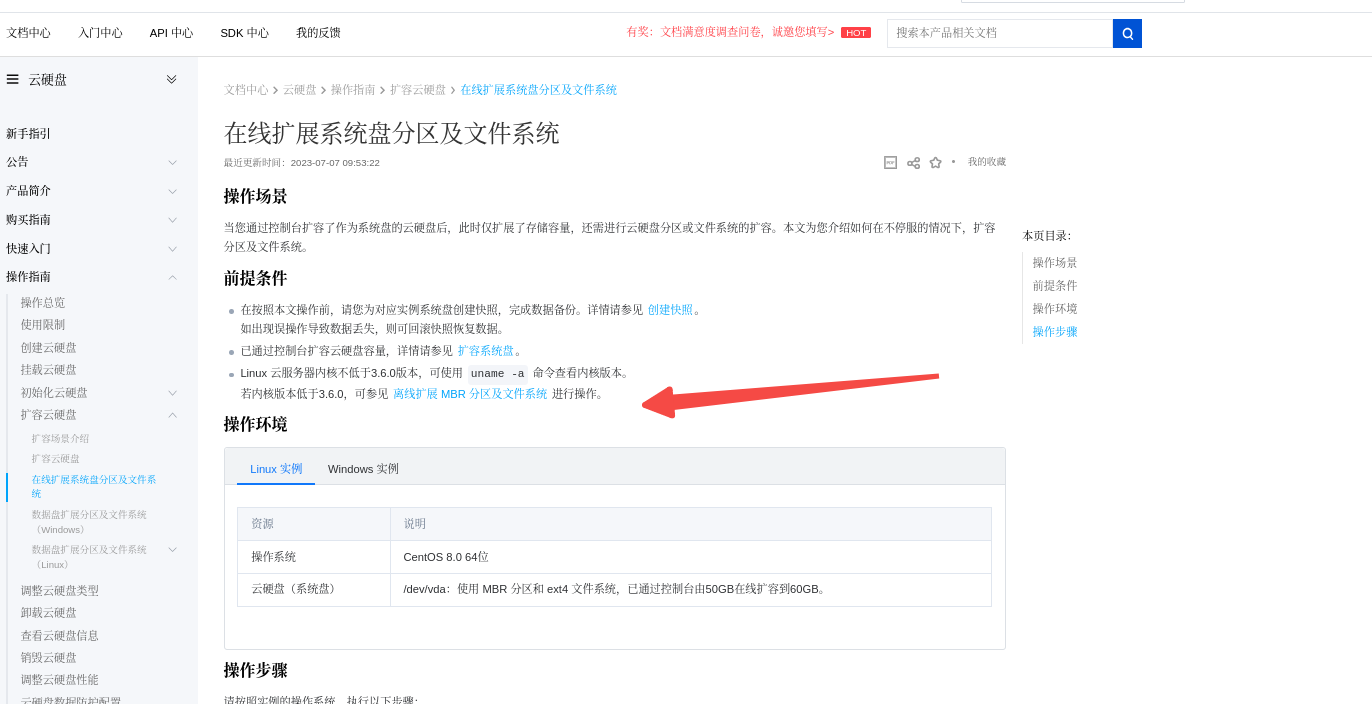Open the SDK 中心 top menu
The height and width of the screenshot is (704, 1372).
244,33
